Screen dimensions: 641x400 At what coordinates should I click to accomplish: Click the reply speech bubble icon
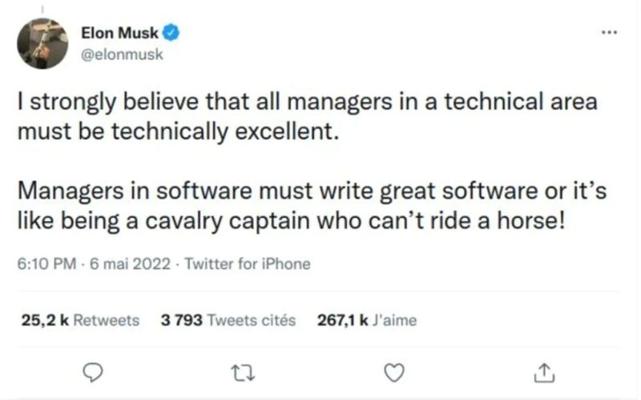click(x=92, y=372)
